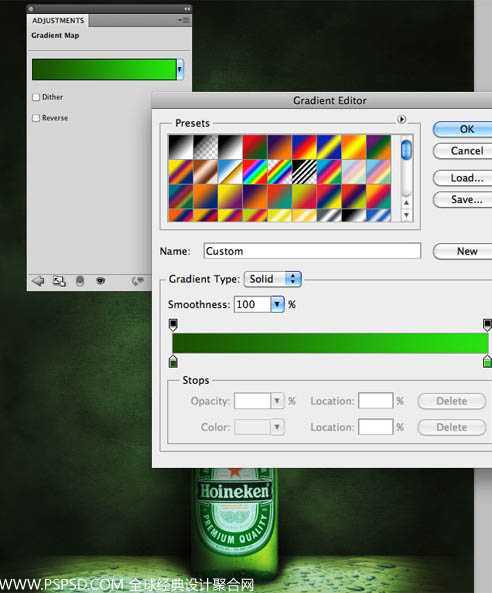Image resolution: width=492 pixels, height=593 pixels.
Task: Open the Adjustments panel options menu
Action: coord(183,20)
